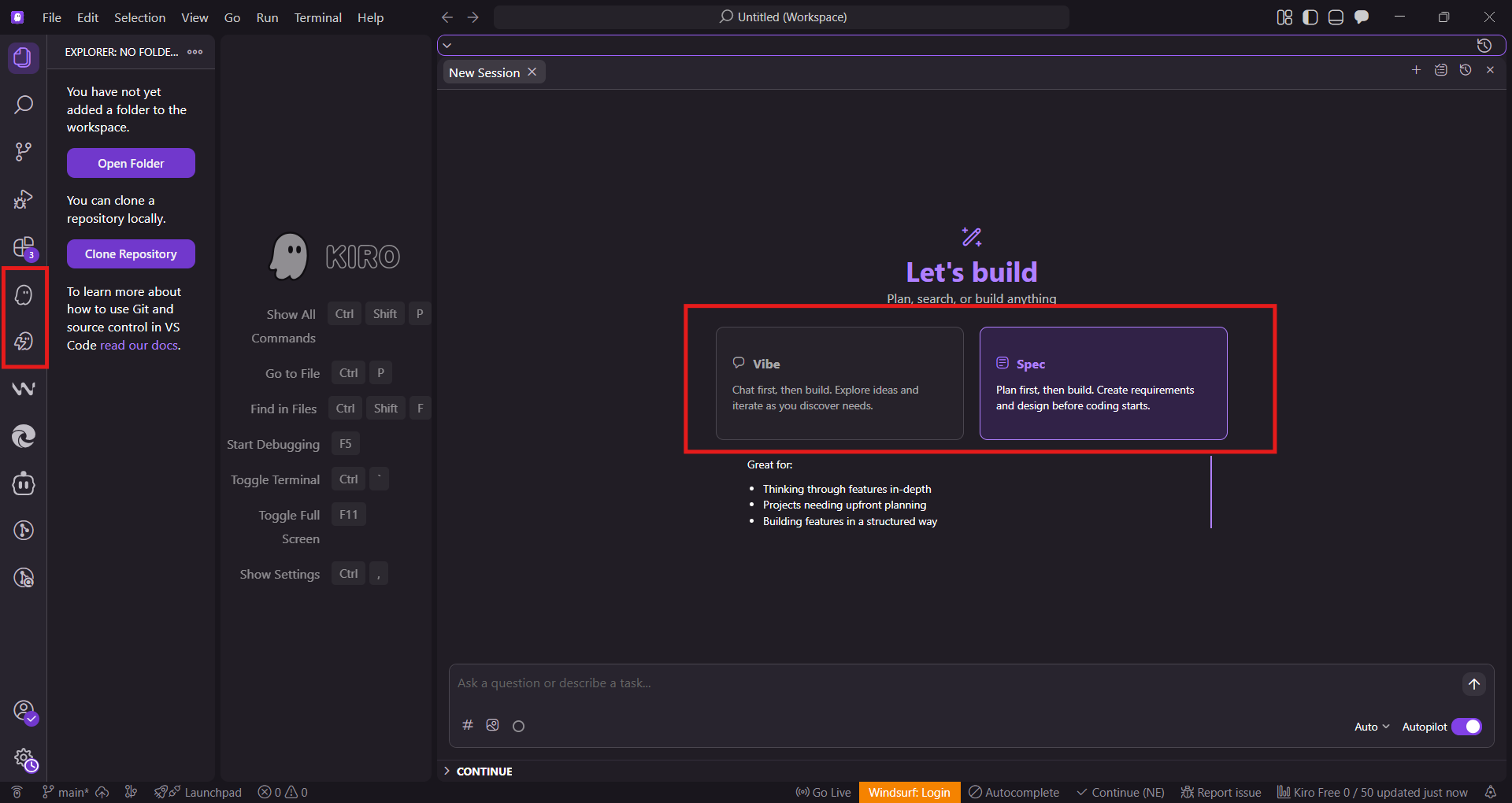Image resolution: width=1512 pixels, height=803 pixels.
Task: Open the Extensions view
Action: coord(24,247)
